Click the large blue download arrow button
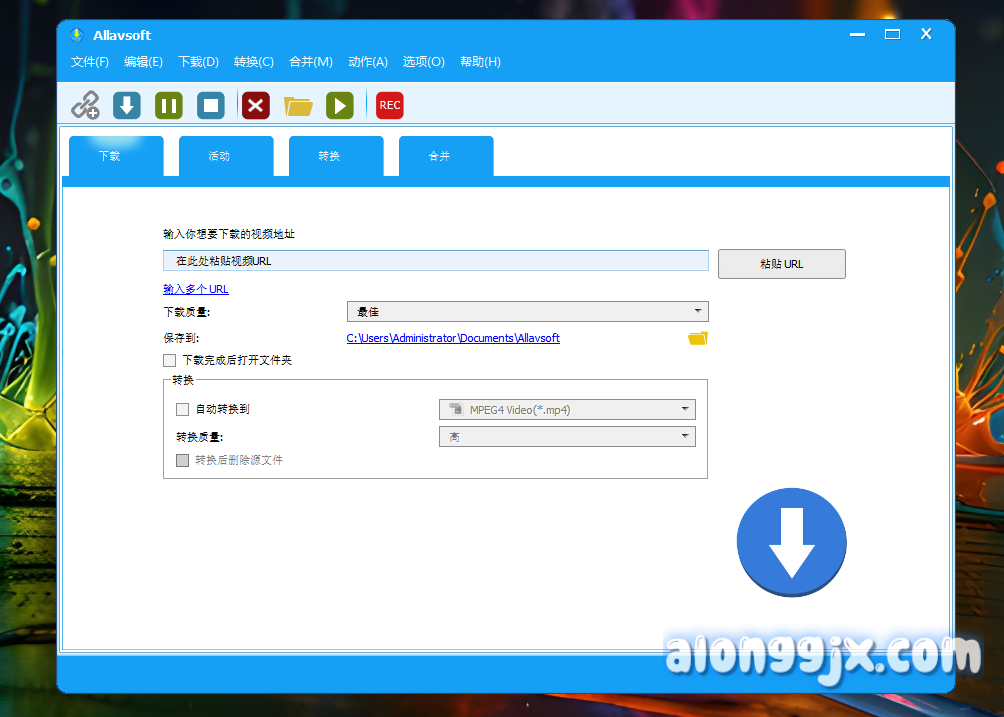This screenshot has height=717, width=1004. coord(791,543)
